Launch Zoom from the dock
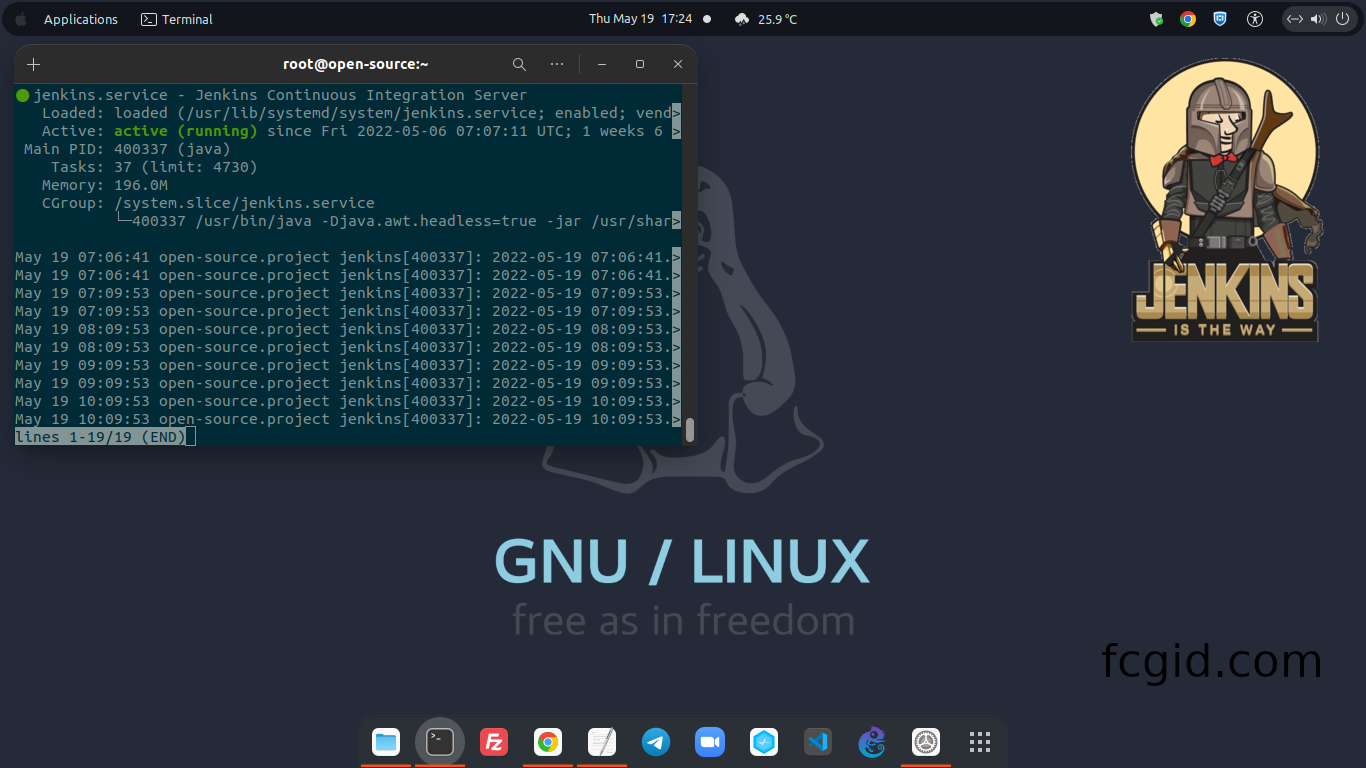 [710, 742]
